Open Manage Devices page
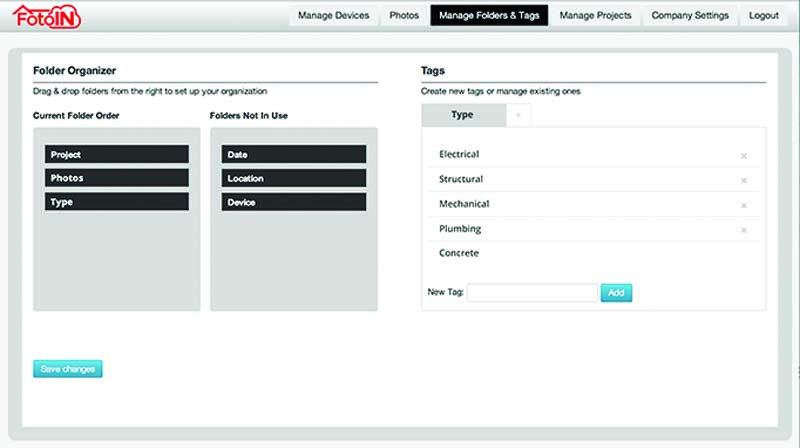The height and width of the screenshot is (448, 800). (333, 15)
